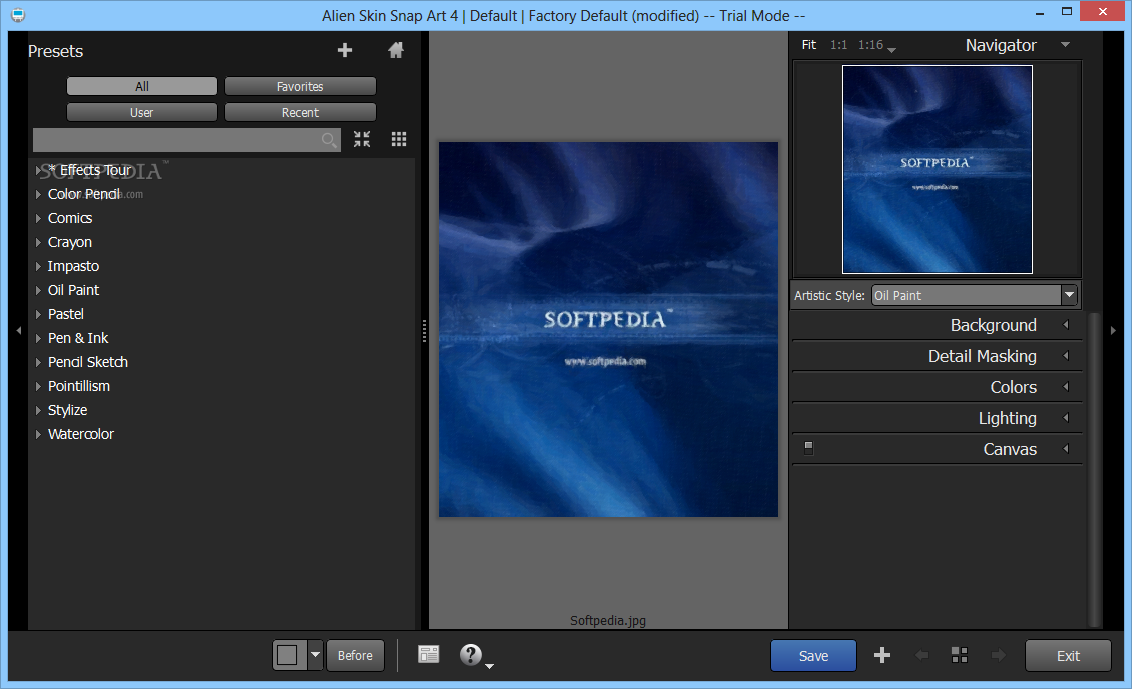Image resolution: width=1132 pixels, height=689 pixels.
Task: Click the application icon in title bar
Action: (x=18, y=15)
